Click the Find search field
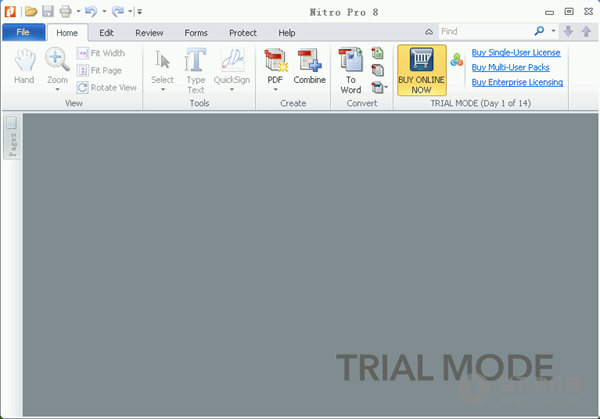 [485, 31]
